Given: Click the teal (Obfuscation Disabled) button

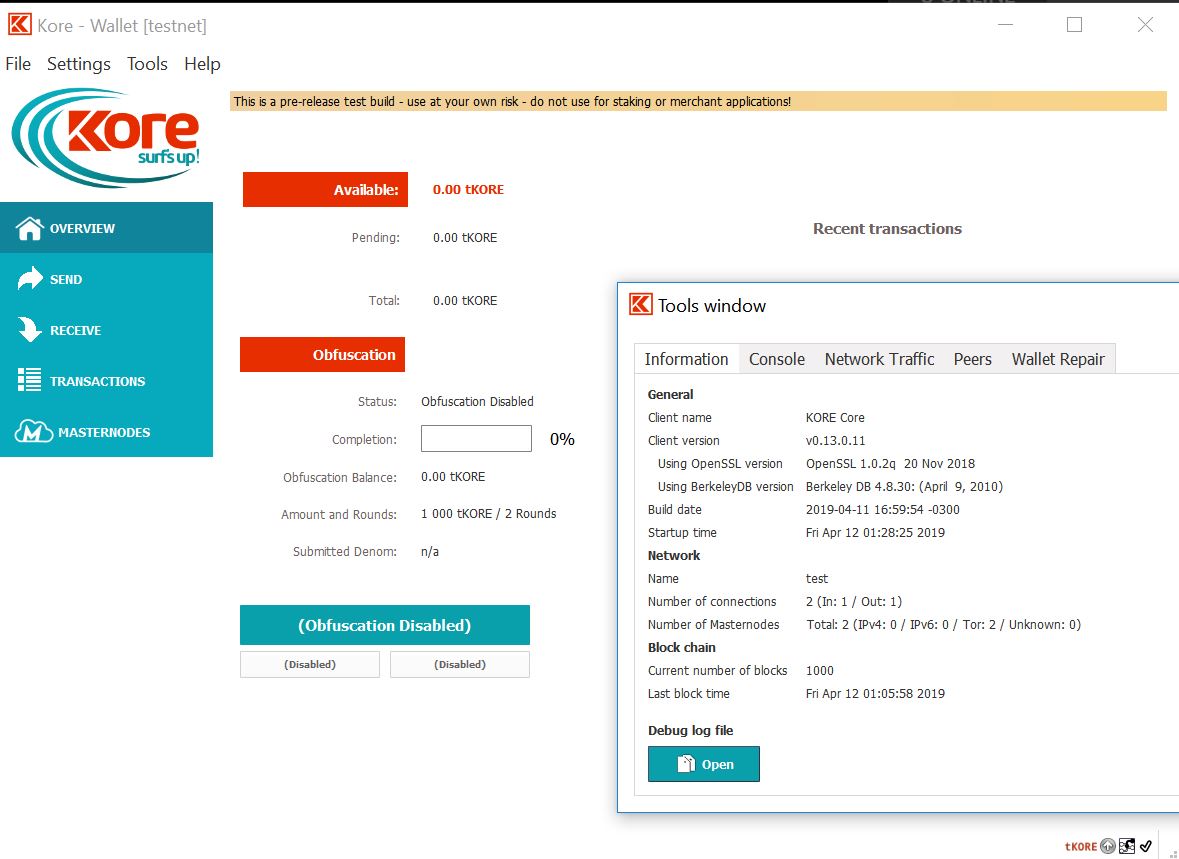Looking at the screenshot, I should point(385,625).
